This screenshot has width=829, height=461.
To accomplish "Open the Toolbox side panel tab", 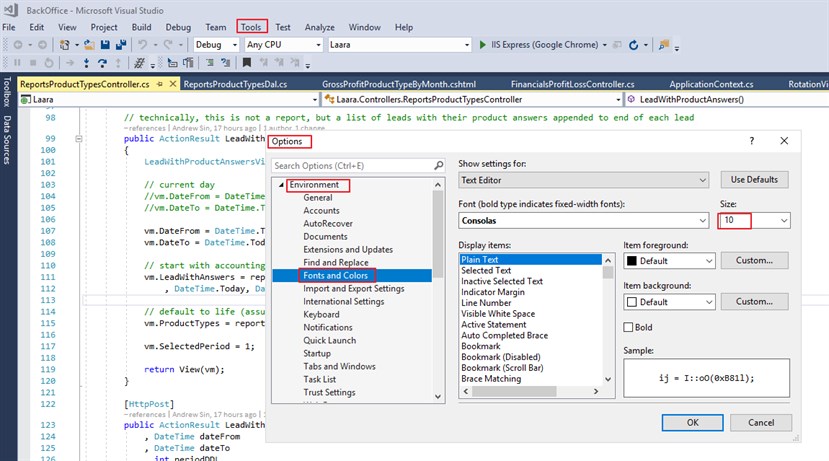I will (x=7, y=91).
